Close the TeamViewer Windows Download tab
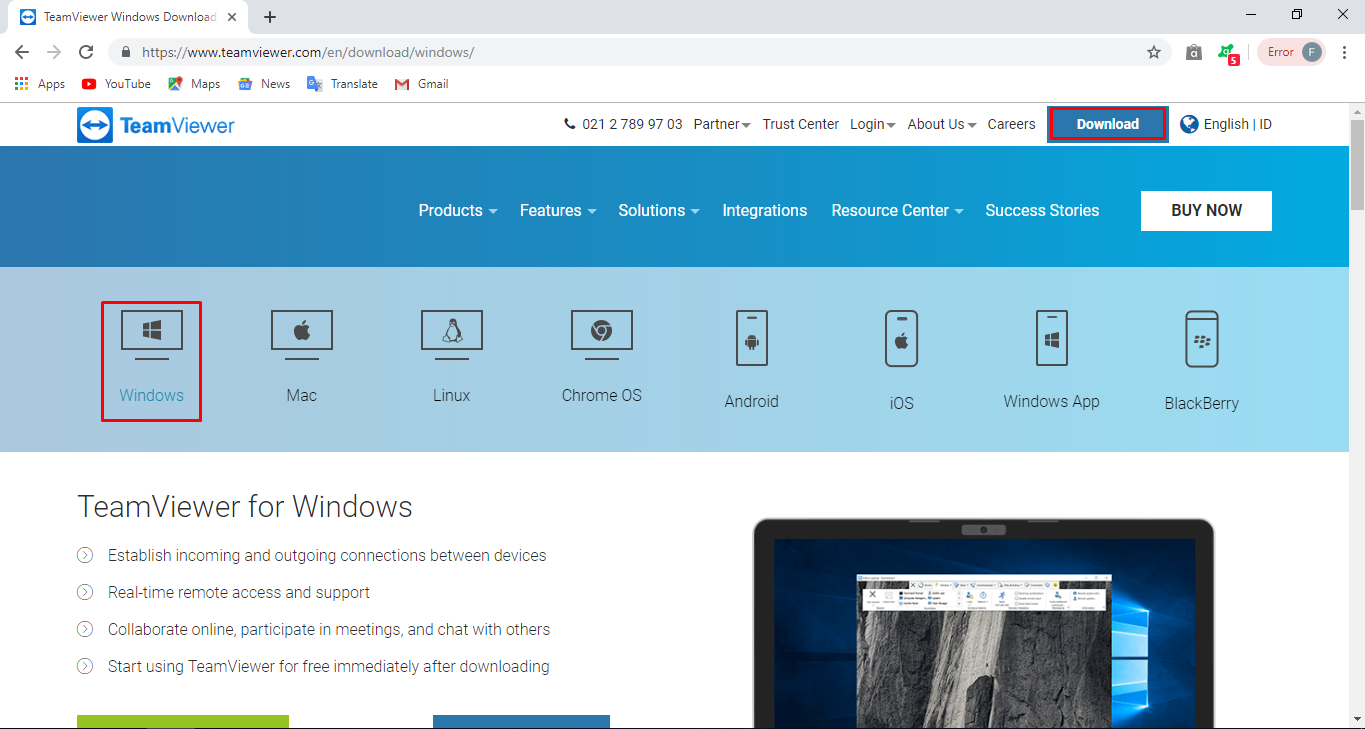Image resolution: width=1365 pixels, height=729 pixels. (232, 17)
